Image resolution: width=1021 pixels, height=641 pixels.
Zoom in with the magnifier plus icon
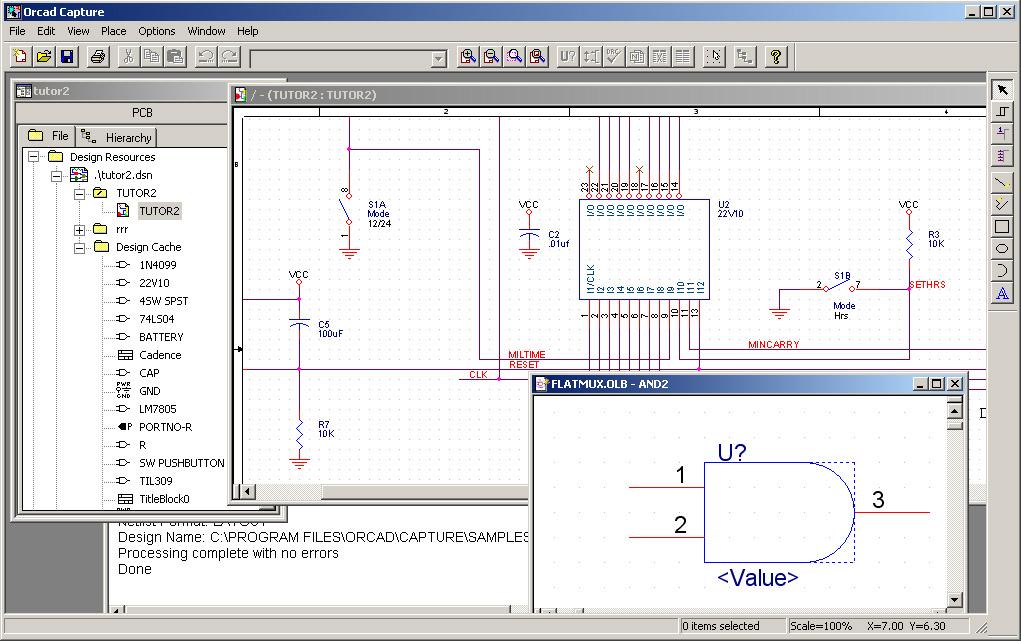pyautogui.click(x=468, y=57)
